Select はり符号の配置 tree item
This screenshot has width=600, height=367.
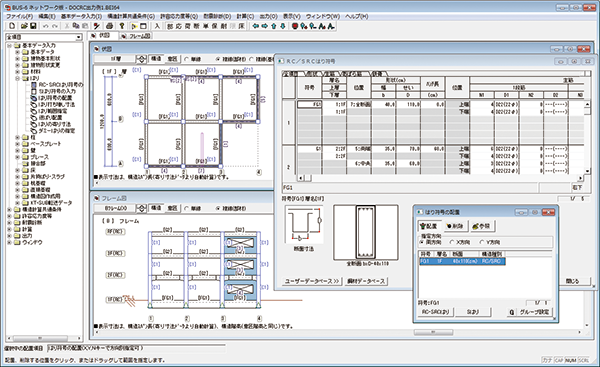55,98
